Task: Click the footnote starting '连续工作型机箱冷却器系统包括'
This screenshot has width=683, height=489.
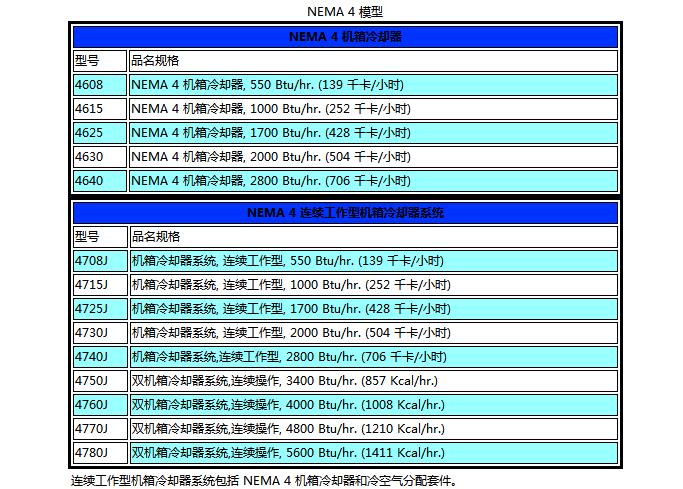Action: [264, 481]
